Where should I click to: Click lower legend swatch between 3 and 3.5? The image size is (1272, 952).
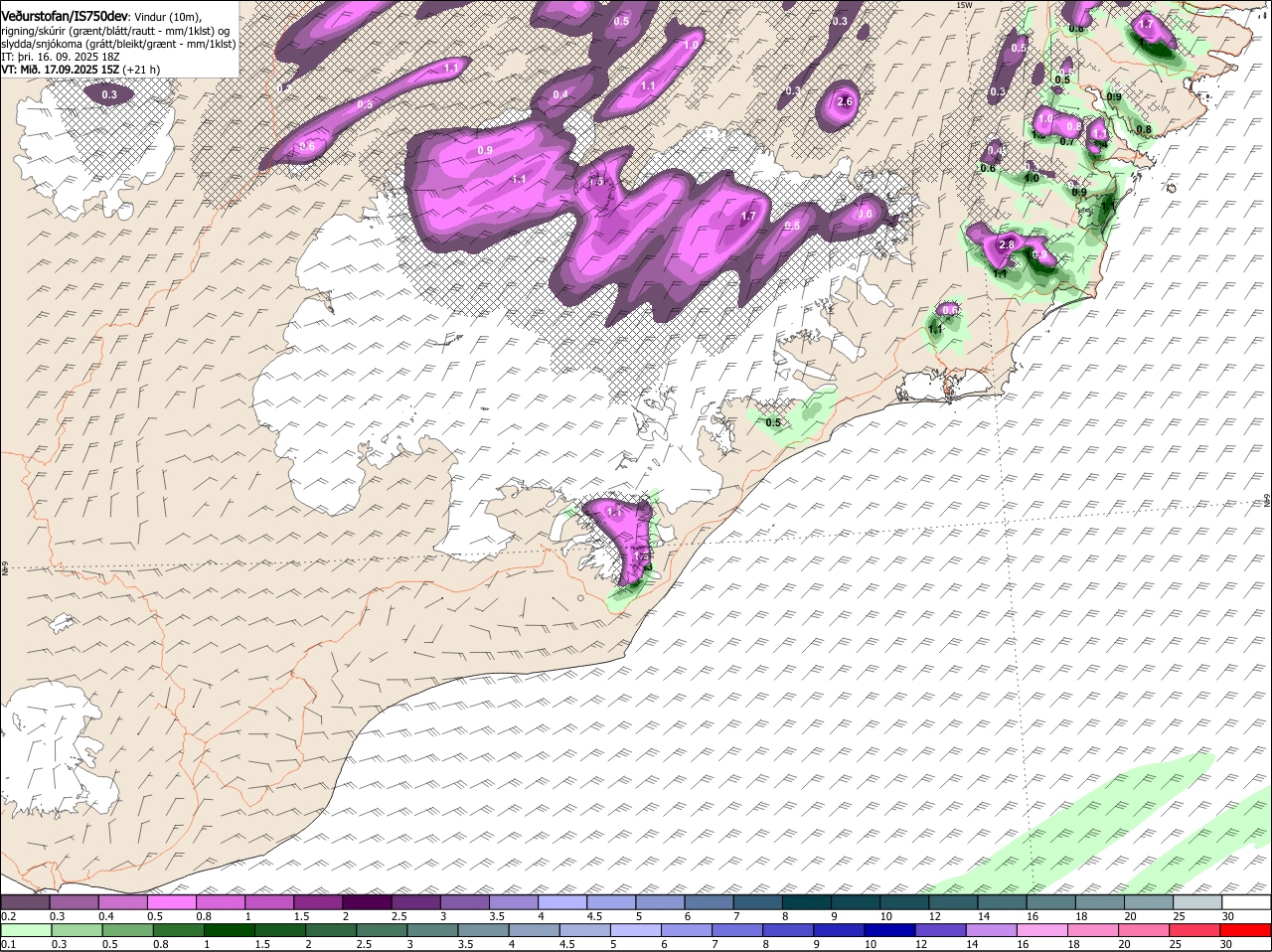[431, 930]
